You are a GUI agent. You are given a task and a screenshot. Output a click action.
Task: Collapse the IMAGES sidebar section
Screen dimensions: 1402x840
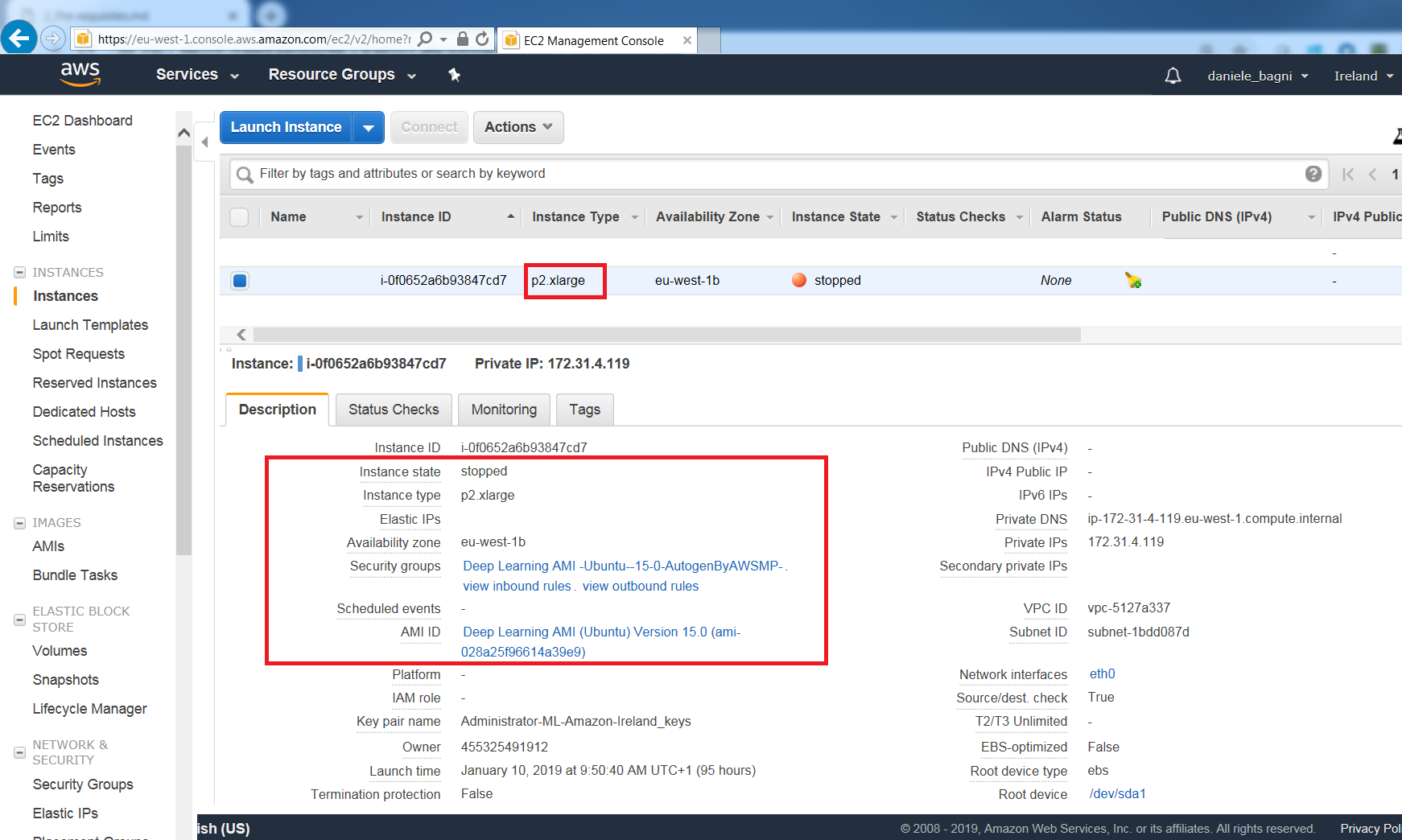tap(19, 523)
